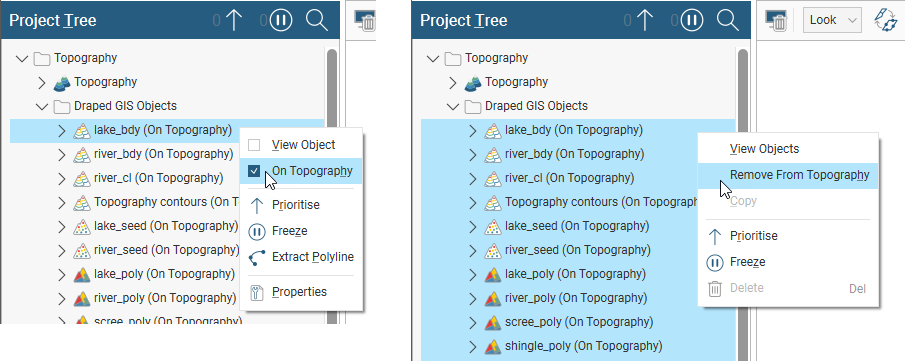
Task: Expand river_cl item in left Project Tree
Action: tap(62, 178)
